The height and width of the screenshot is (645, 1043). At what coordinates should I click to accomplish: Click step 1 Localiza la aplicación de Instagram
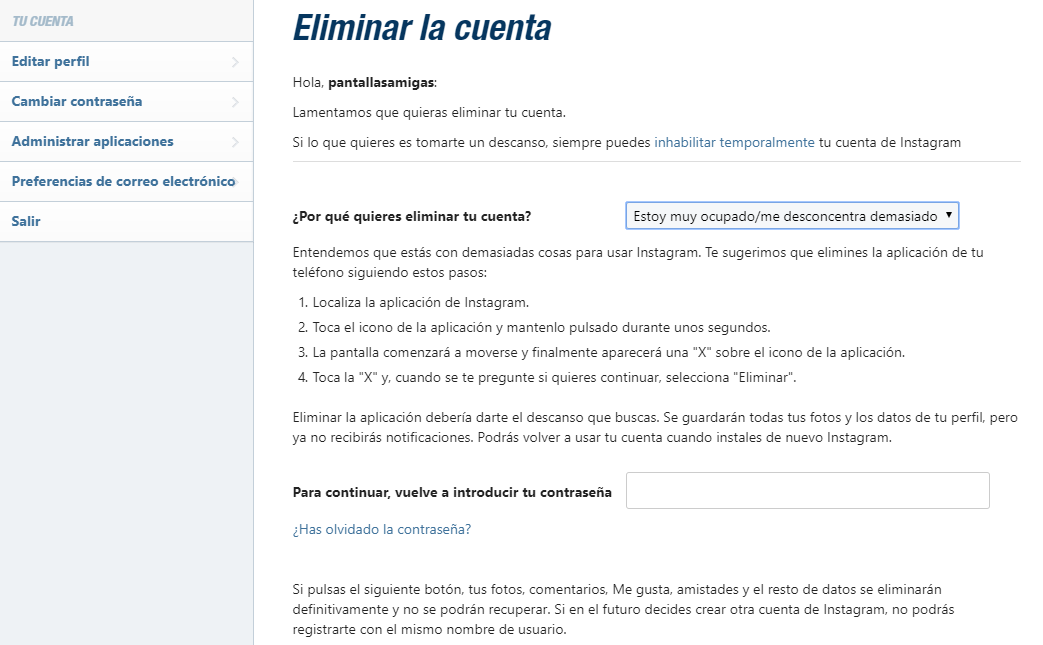click(420, 303)
